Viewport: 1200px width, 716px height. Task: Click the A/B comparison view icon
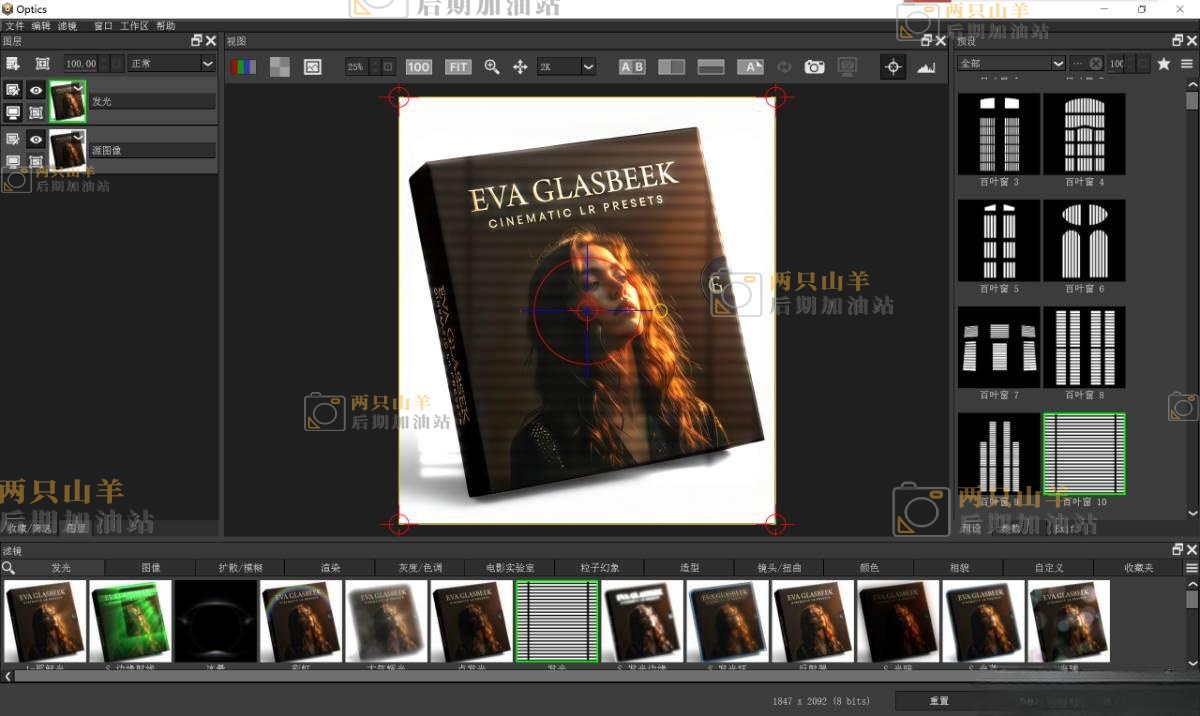(x=632, y=67)
